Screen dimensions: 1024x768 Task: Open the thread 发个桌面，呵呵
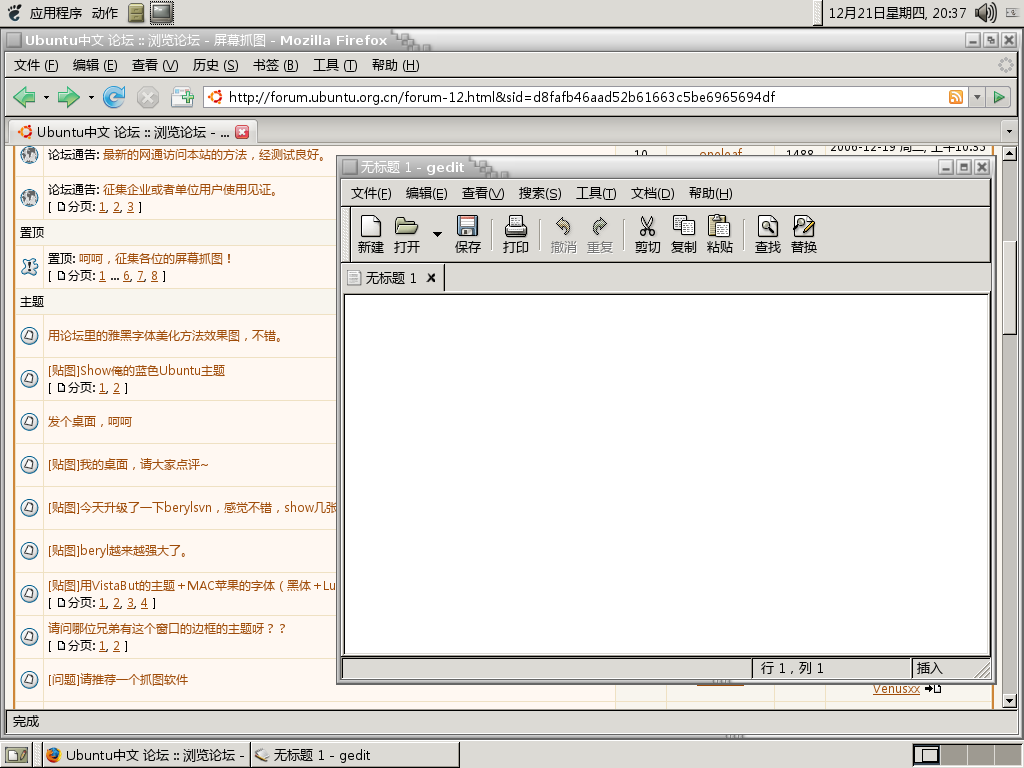coord(89,422)
